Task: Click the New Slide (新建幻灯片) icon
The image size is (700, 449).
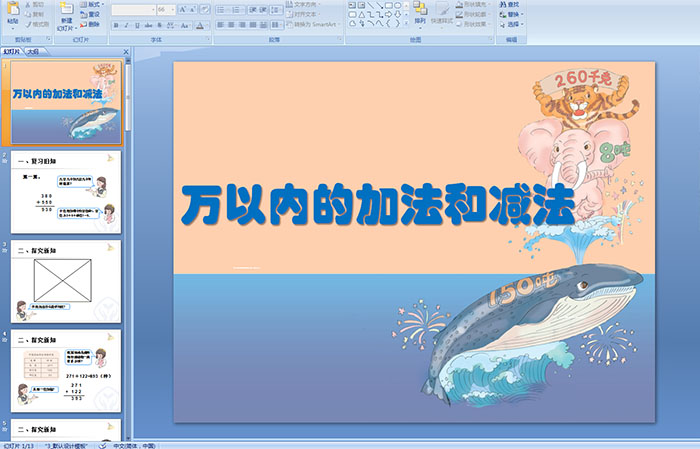Action: pyautogui.click(x=67, y=9)
